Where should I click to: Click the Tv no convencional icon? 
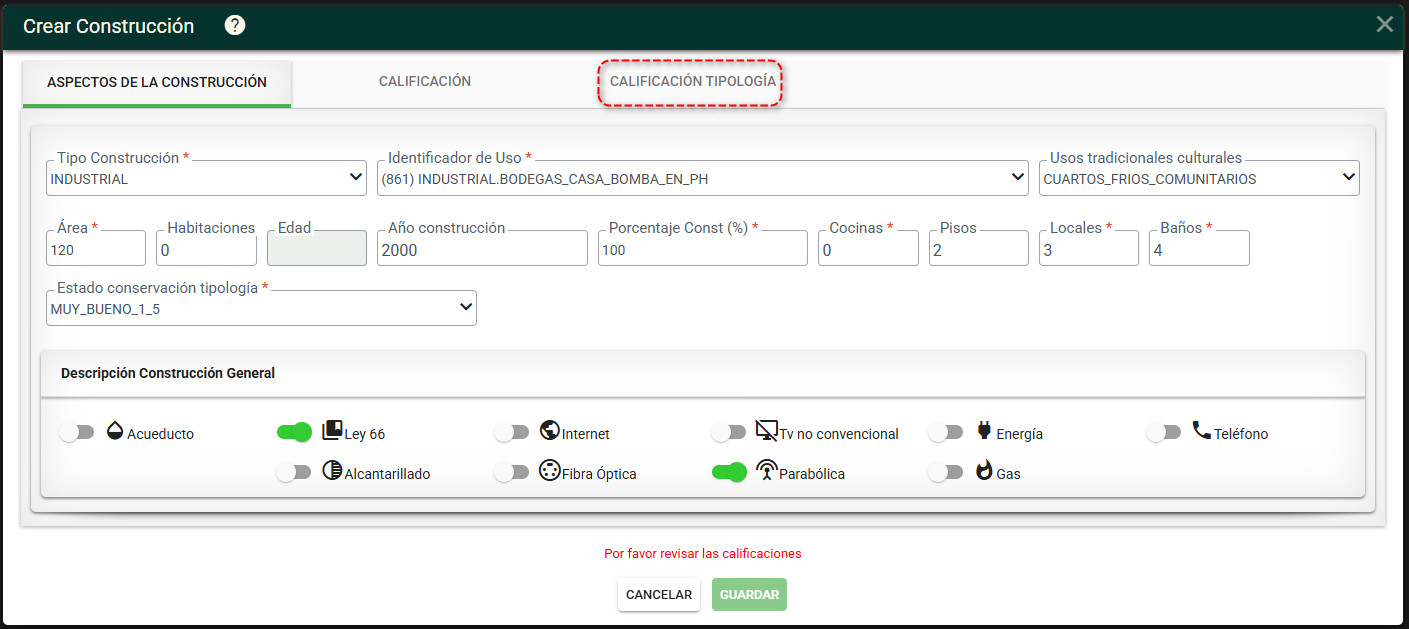pyautogui.click(x=767, y=431)
